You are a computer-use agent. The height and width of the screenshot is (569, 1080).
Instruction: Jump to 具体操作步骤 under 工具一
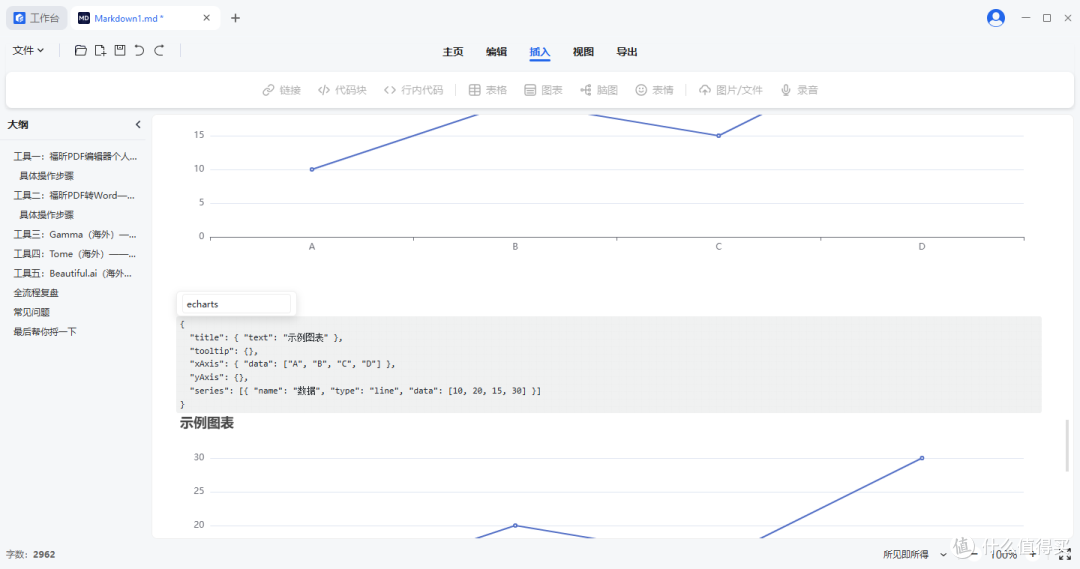pos(46,176)
